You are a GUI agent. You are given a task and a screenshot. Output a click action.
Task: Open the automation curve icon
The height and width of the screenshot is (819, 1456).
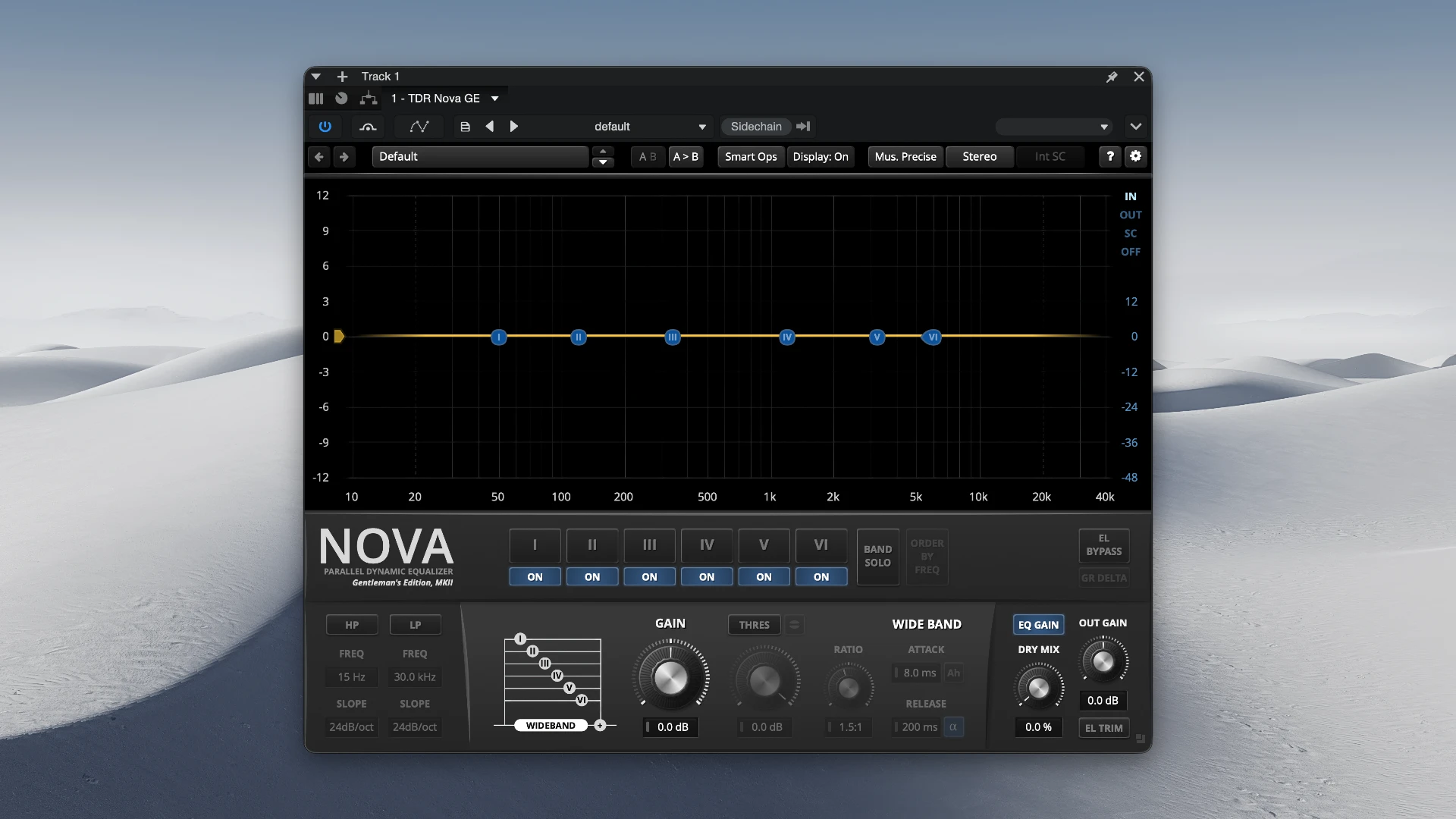tap(419, 127)
